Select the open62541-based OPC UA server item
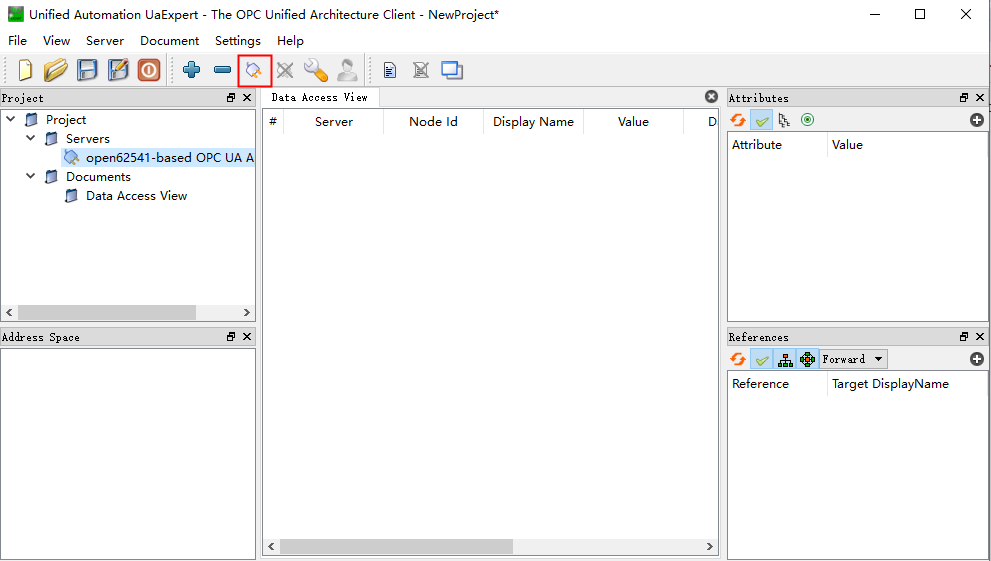 [169, 158]
